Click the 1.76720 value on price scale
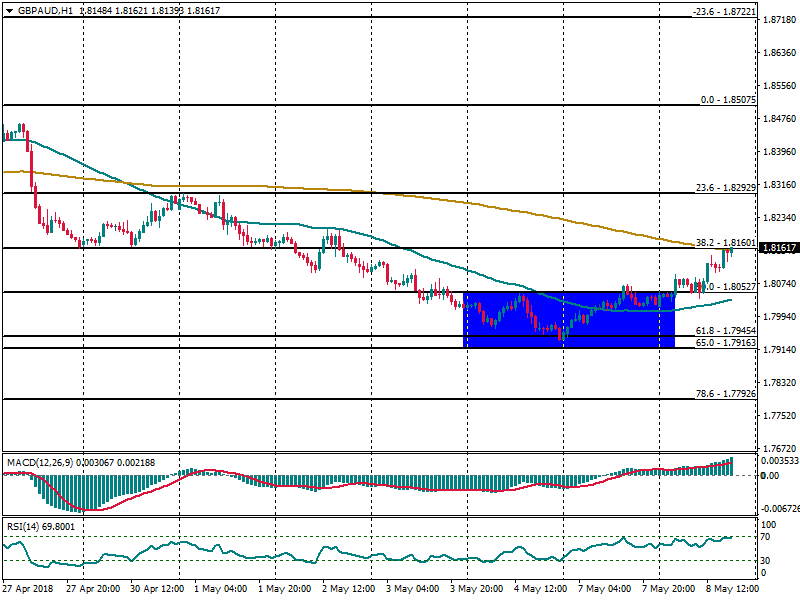The image size is (800, 600). click(777, 449)
